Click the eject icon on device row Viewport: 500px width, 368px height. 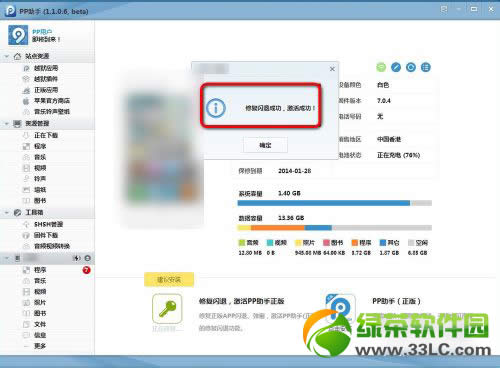click(x=88, y=258)
